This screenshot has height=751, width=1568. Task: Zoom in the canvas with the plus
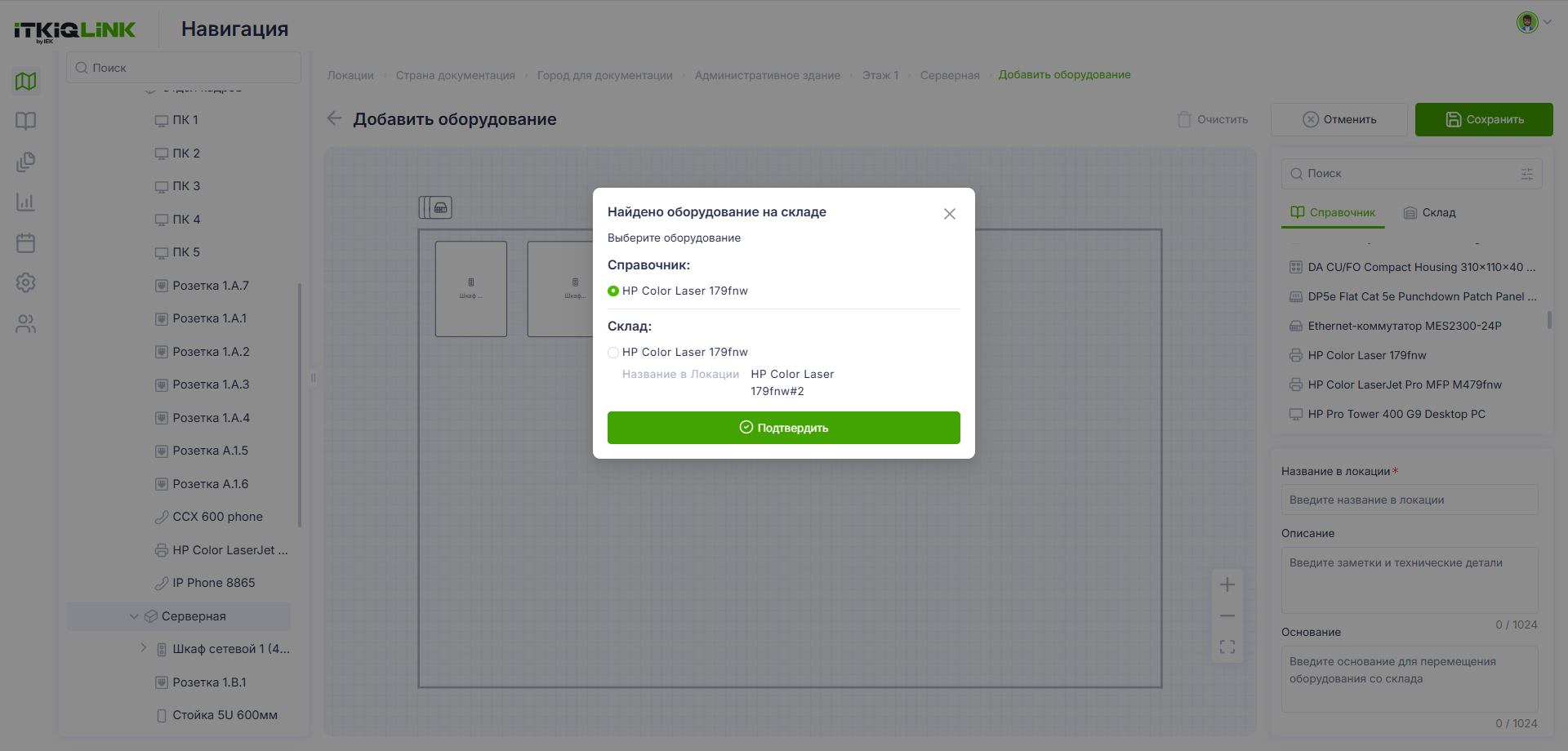click(x=1227, y=584)
